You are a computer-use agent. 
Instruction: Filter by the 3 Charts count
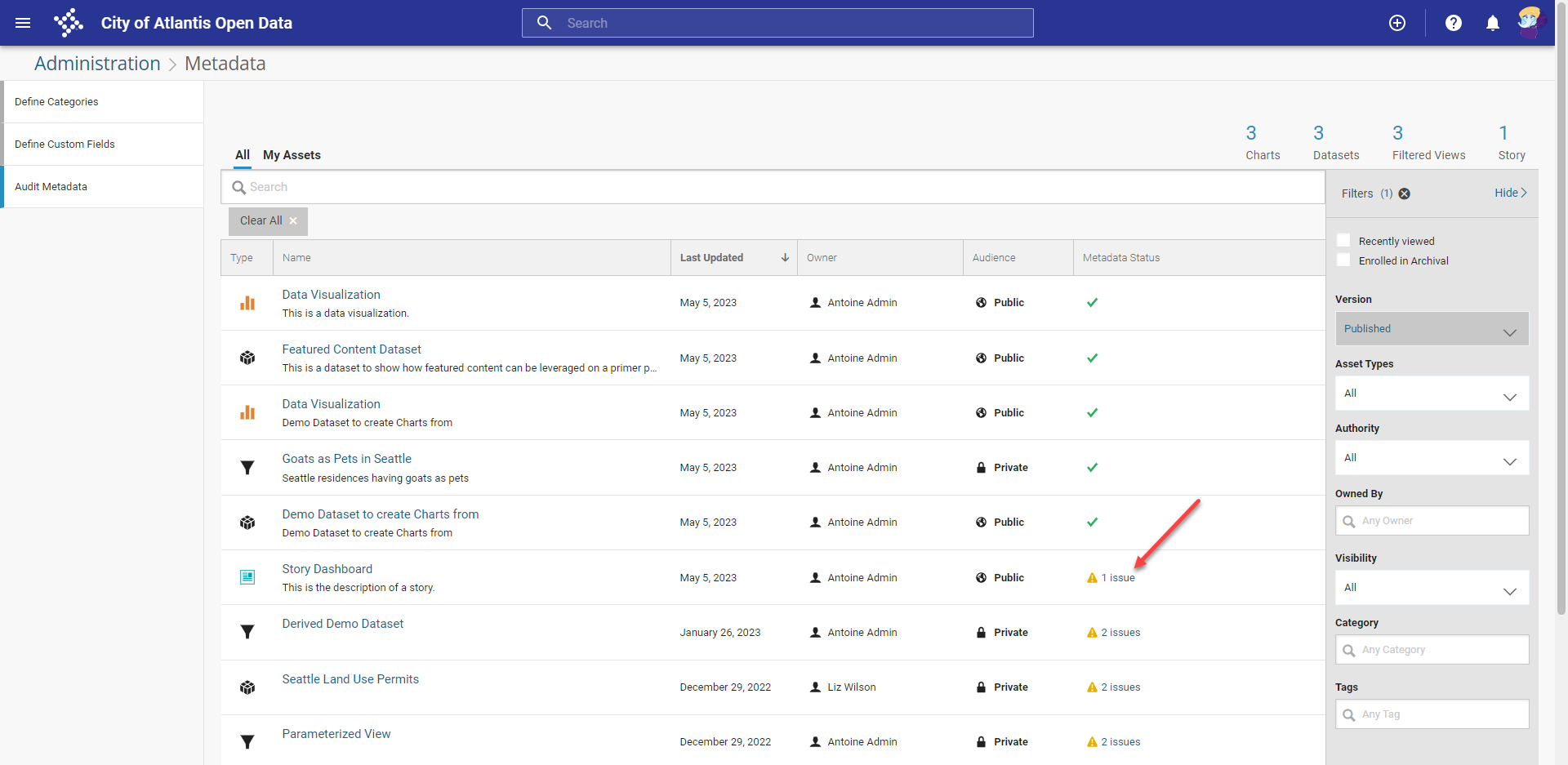[x=1263, y=143]
